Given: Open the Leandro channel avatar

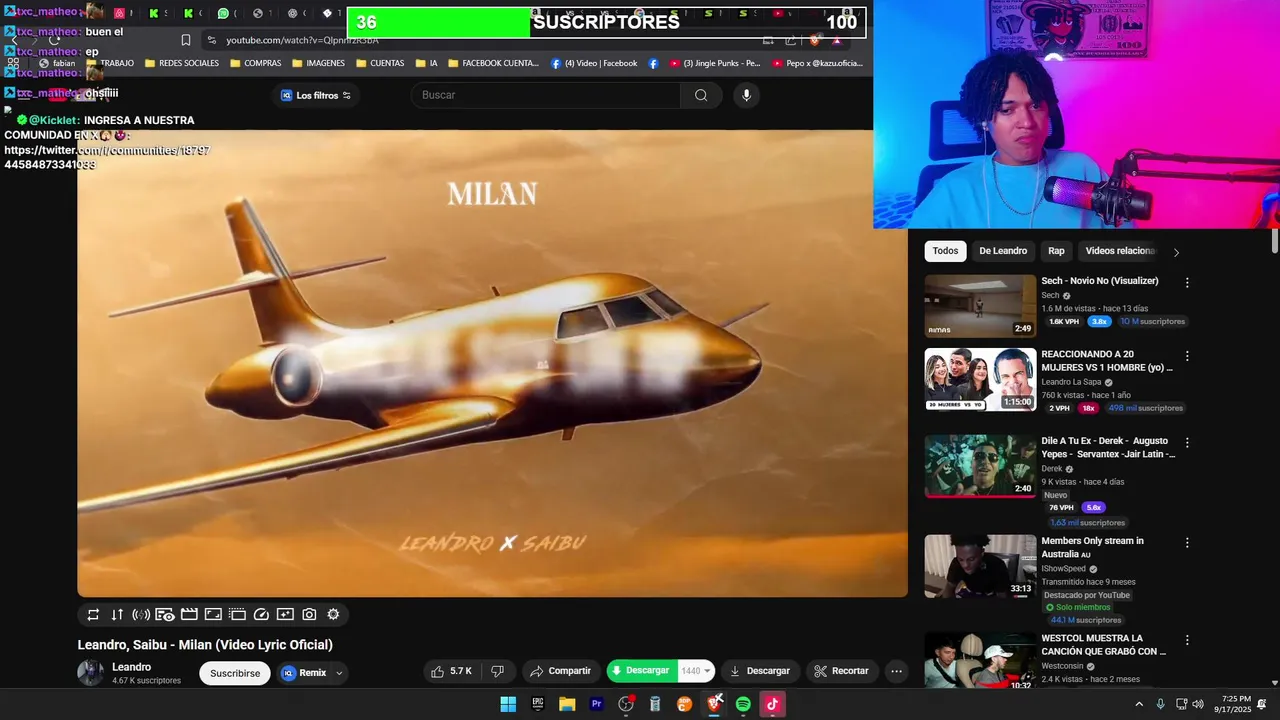Looking at the screenshot, I should tap(91, 673).
